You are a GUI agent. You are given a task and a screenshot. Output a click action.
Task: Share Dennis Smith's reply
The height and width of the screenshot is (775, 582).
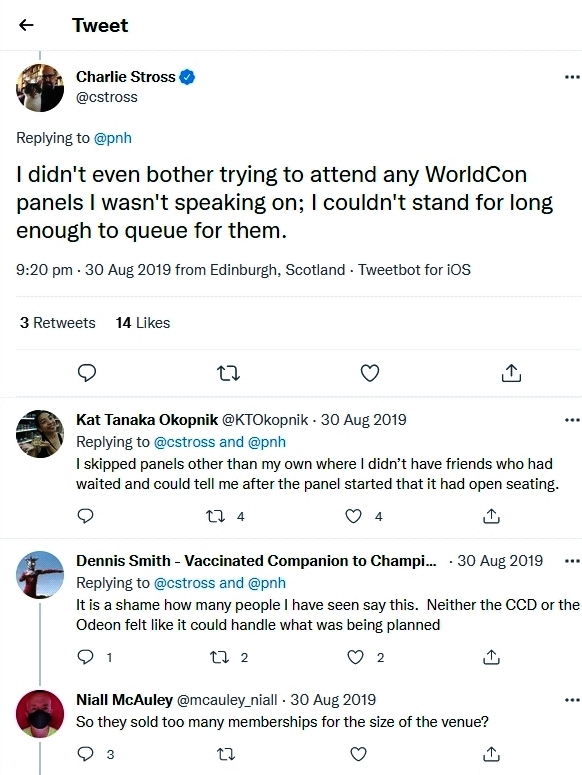pos(491,657)
